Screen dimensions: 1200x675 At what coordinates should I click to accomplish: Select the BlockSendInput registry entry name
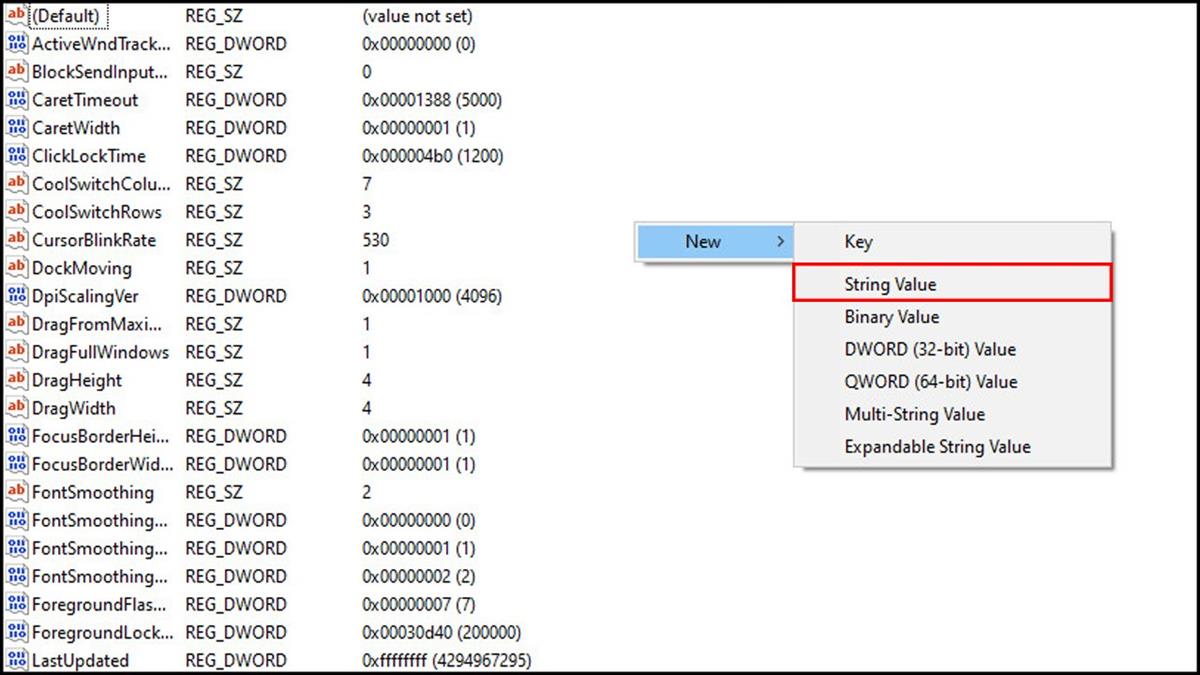pyautogui.click(x=100, y=72)
